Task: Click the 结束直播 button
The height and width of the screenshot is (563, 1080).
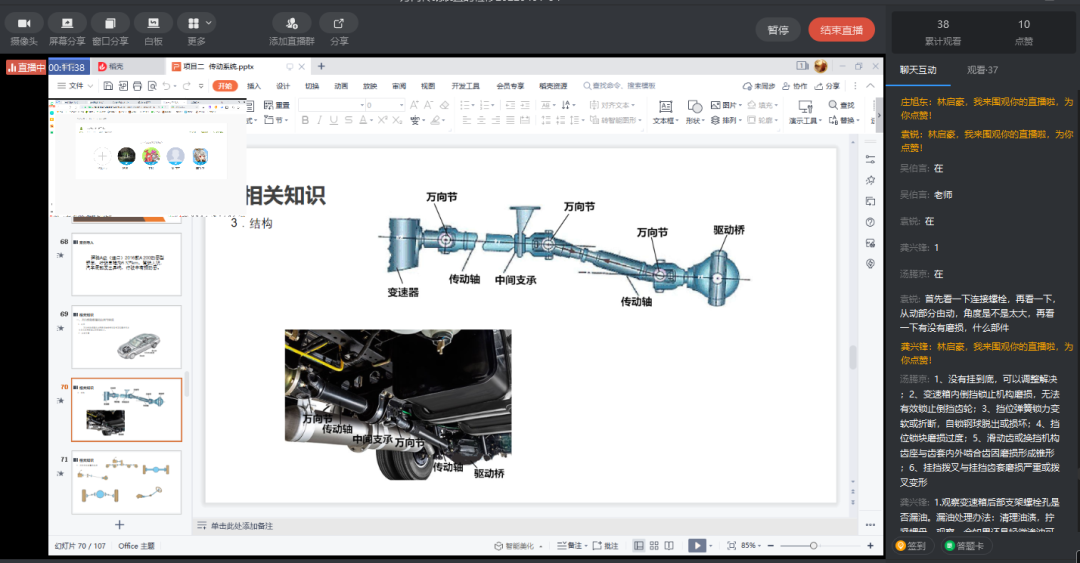Action: coord(841,30)
